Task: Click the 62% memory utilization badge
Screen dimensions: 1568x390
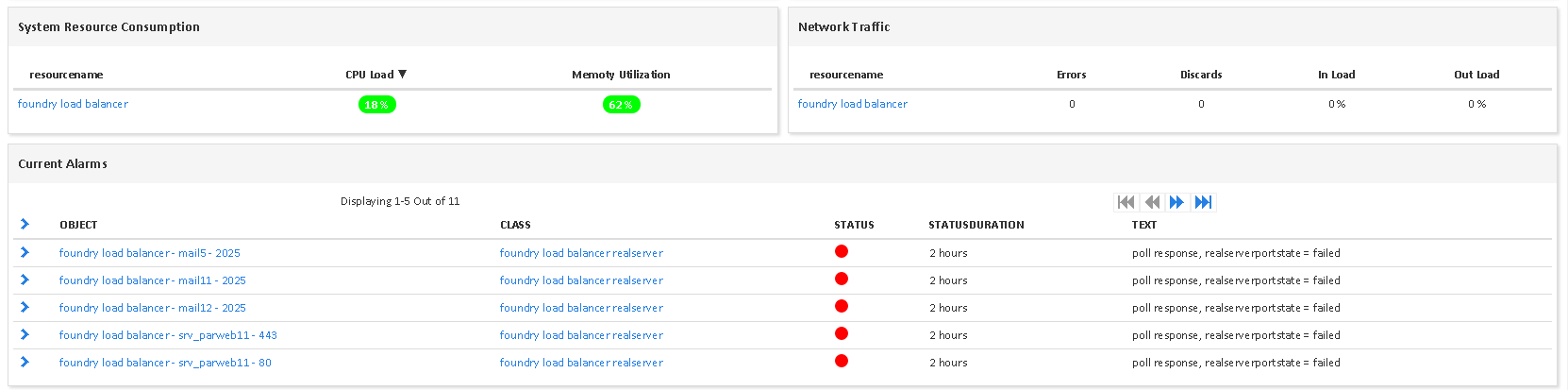Action: 621,105
